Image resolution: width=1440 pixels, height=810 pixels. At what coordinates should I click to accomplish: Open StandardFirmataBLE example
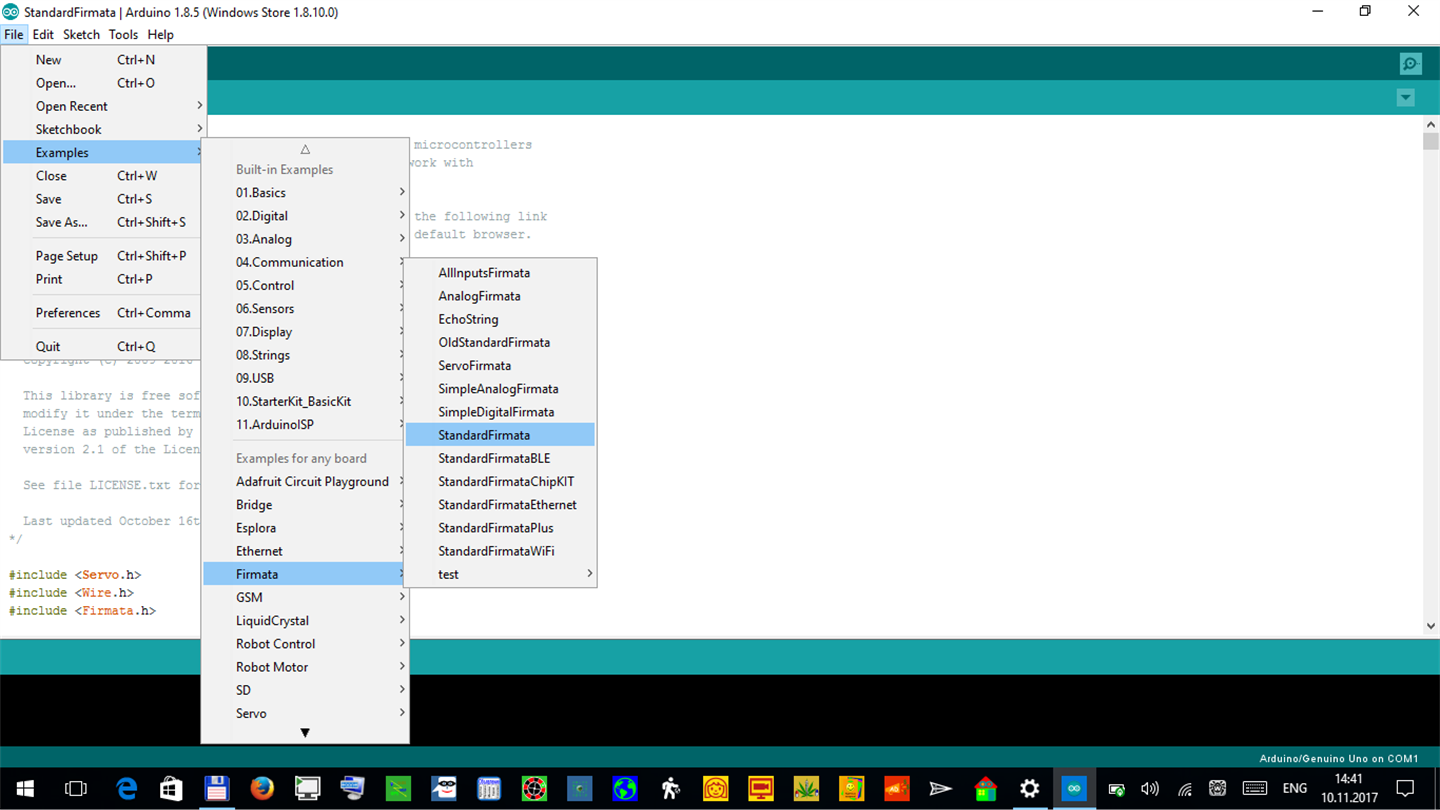[500, 458]
